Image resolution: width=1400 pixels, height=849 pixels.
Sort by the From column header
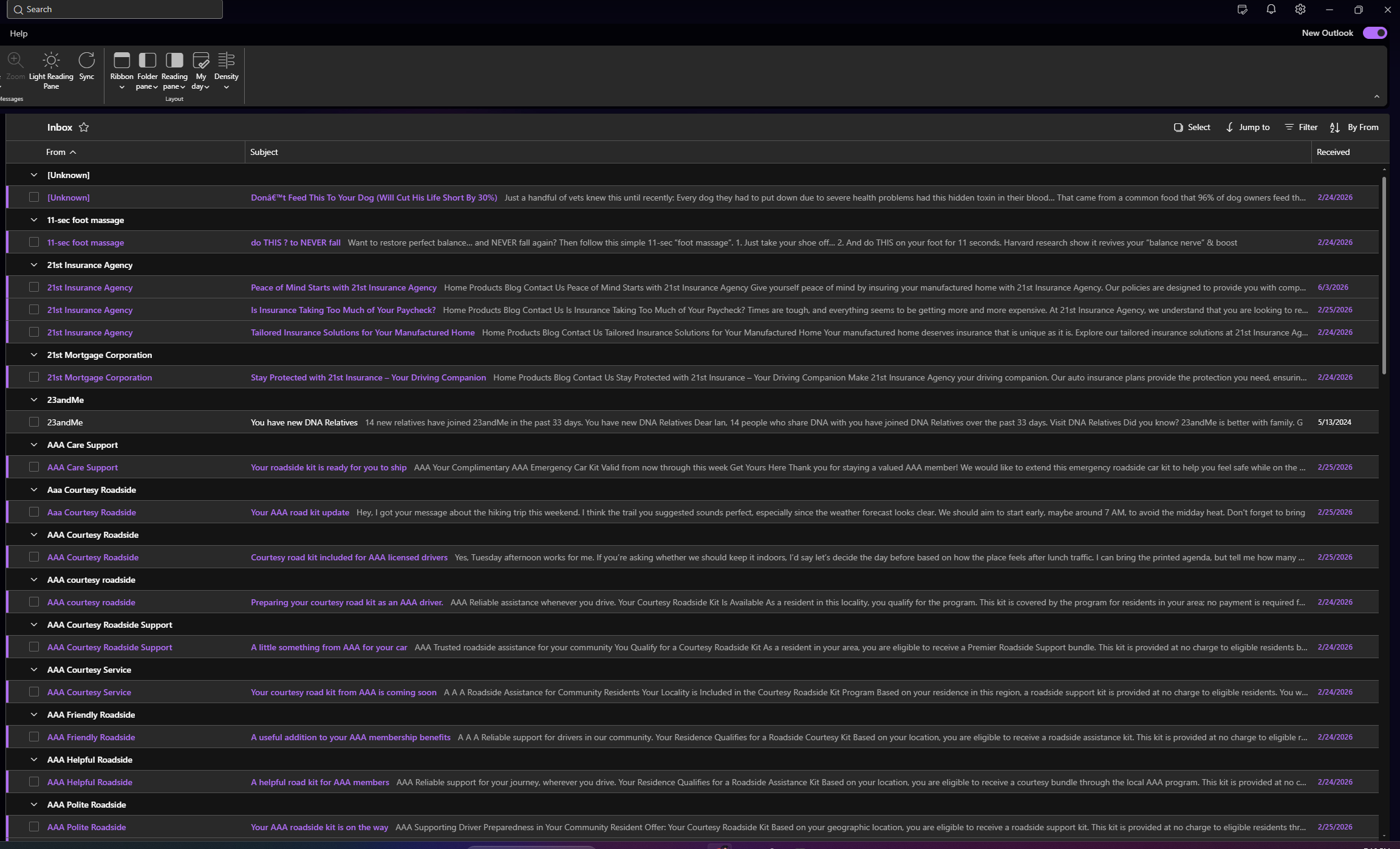click(x=61, y=152)
